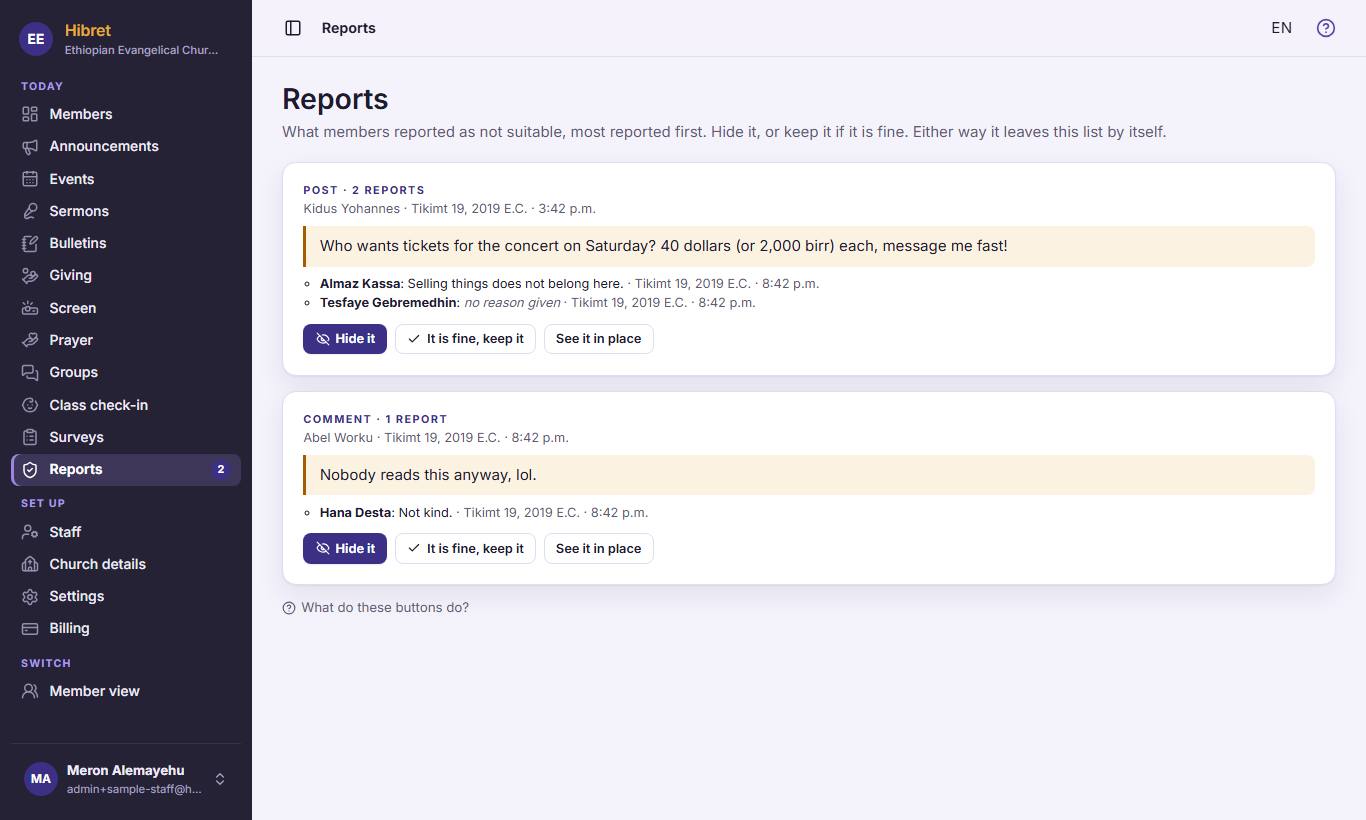Image resolution: width=1366 pixels, height=820 pixels.
Task: Click the 'POST · 2 REPORTS' label
Action: tap(364, 190)
